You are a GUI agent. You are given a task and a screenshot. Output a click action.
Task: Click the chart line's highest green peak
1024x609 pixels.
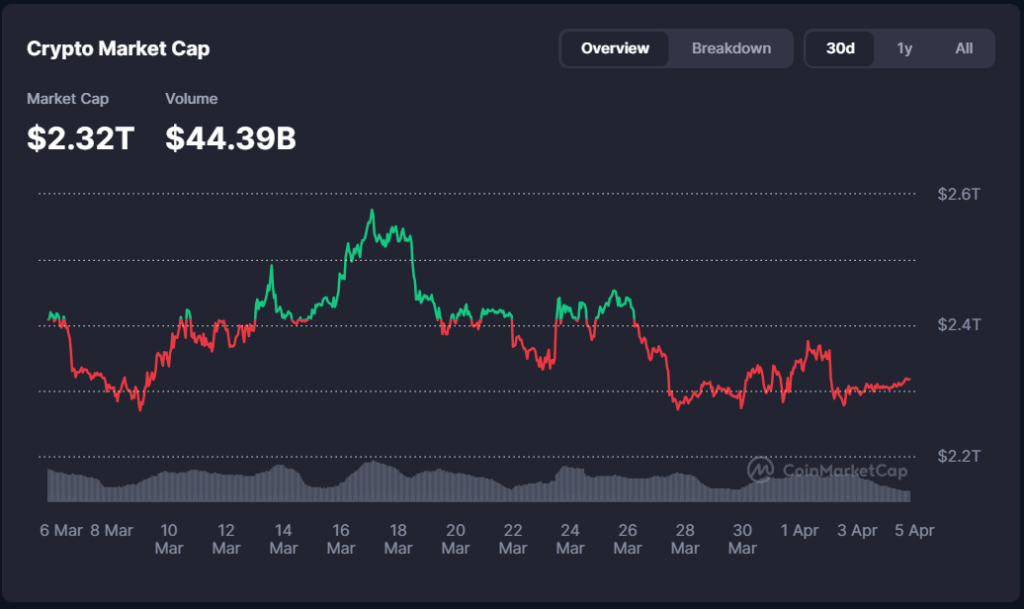pyautogui.click(x=372, y=211)
